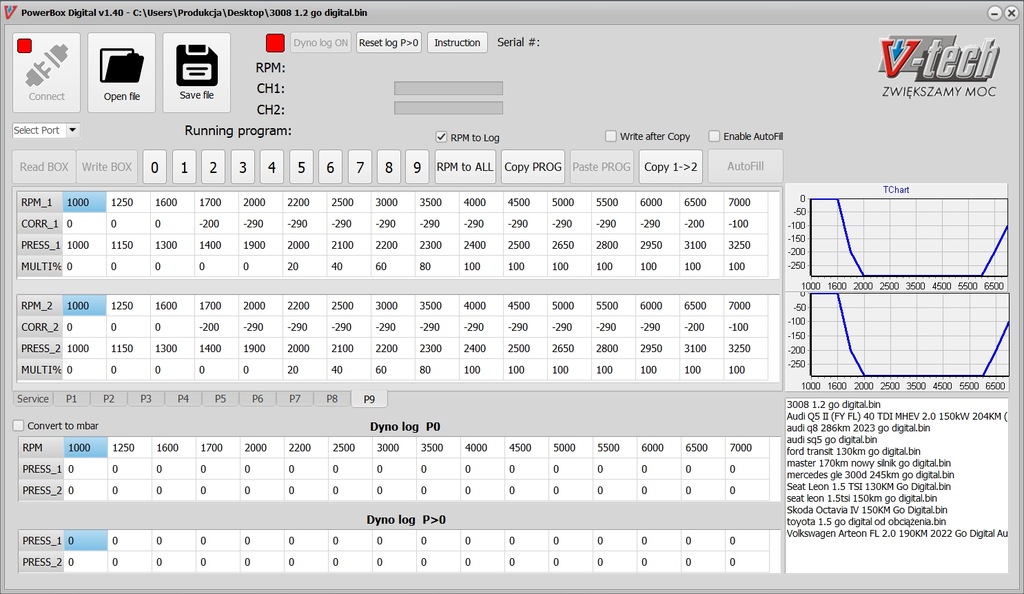Click the PowerBox icon in the title bar
This screenshot has height=594, width=1024.
pos(10,12)
